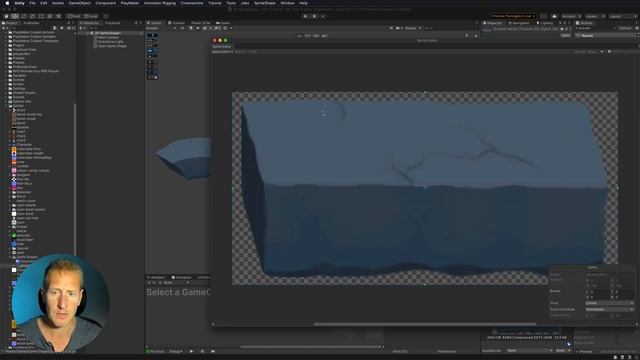
Task: Select PlayMaker Custom Actions folder
Action: pos(33,32)
